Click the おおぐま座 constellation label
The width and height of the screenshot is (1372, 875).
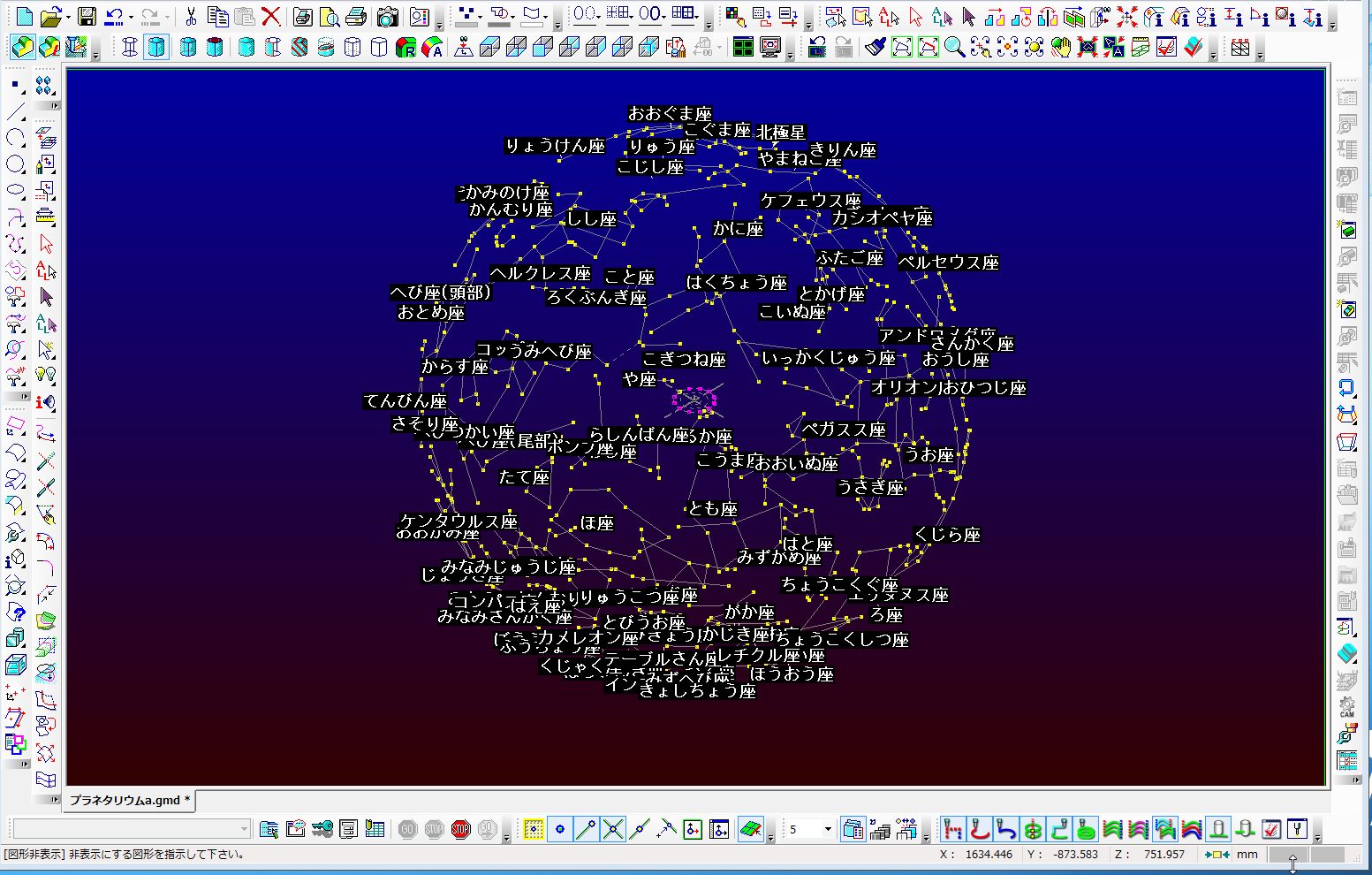pos(670,114)
